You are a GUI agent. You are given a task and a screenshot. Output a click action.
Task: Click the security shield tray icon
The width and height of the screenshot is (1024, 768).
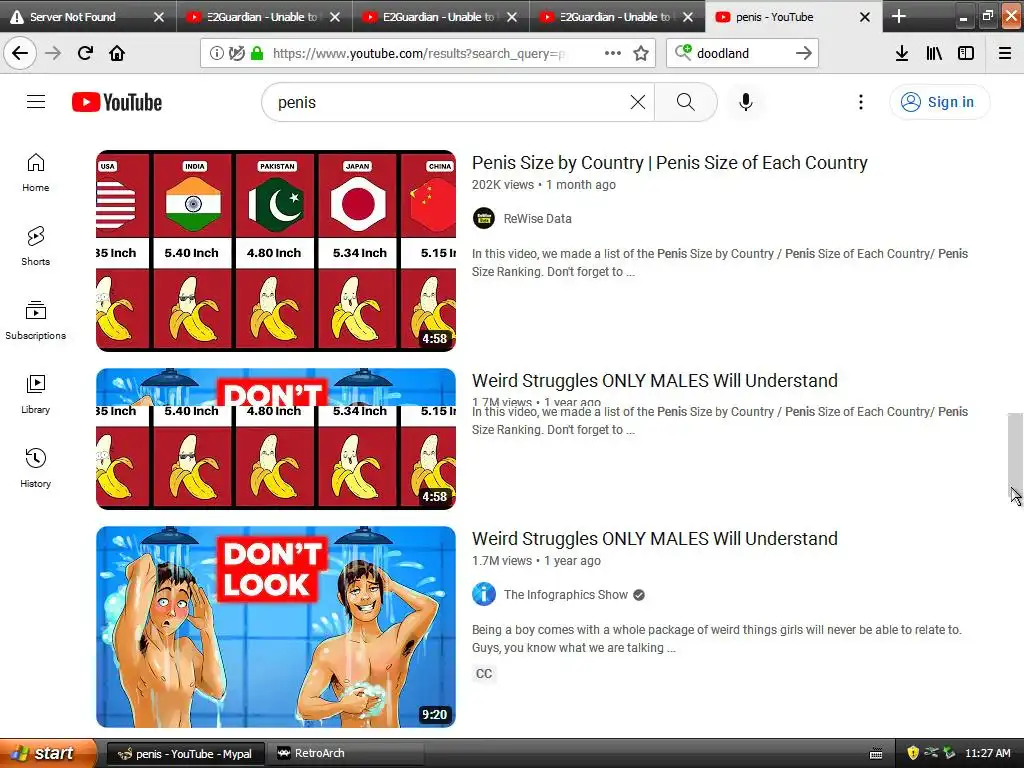(x=913, y=753)
